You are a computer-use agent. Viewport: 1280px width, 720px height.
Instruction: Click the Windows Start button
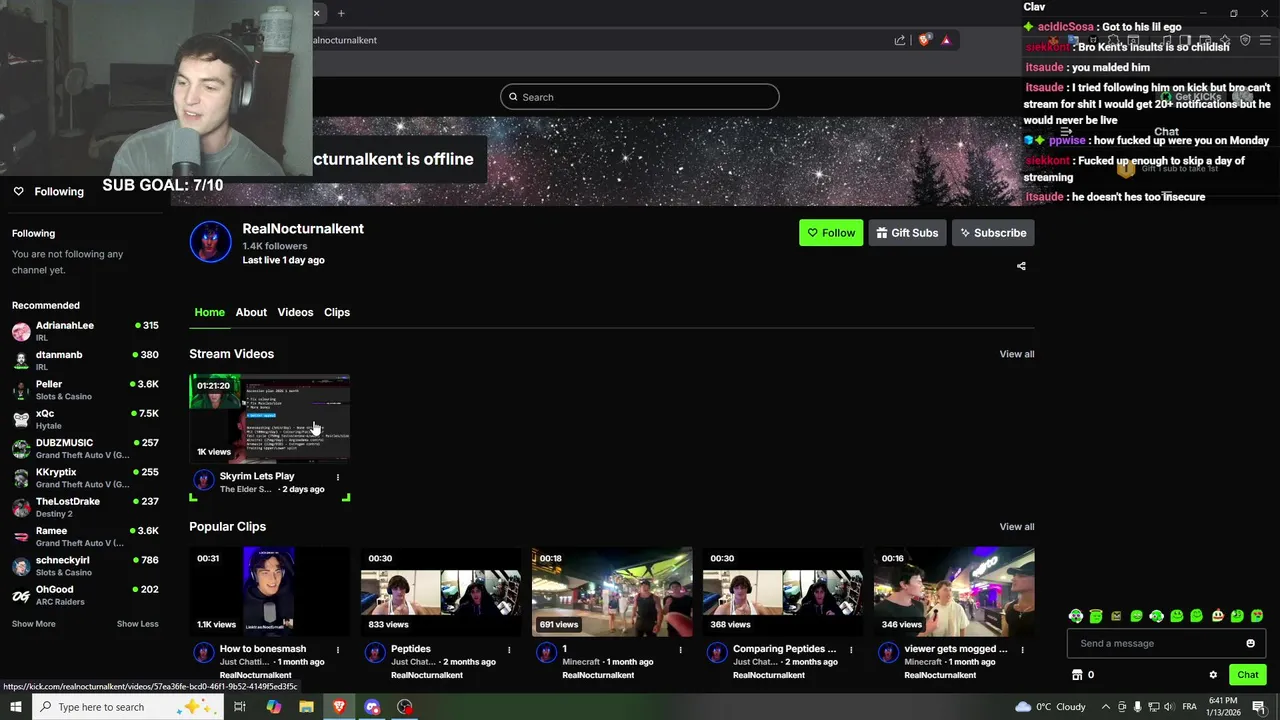click(x=16, y=707)
